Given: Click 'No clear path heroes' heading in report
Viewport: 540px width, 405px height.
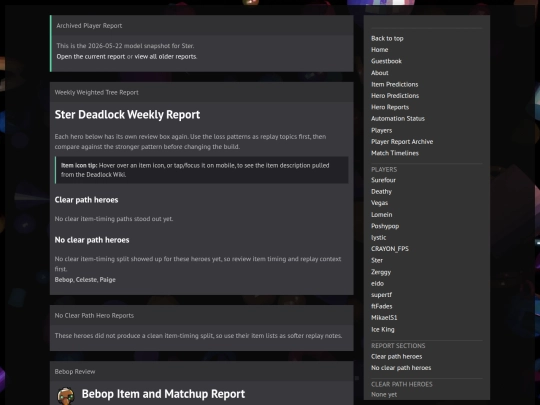Looking at the screenshot, I should (92, 240).
